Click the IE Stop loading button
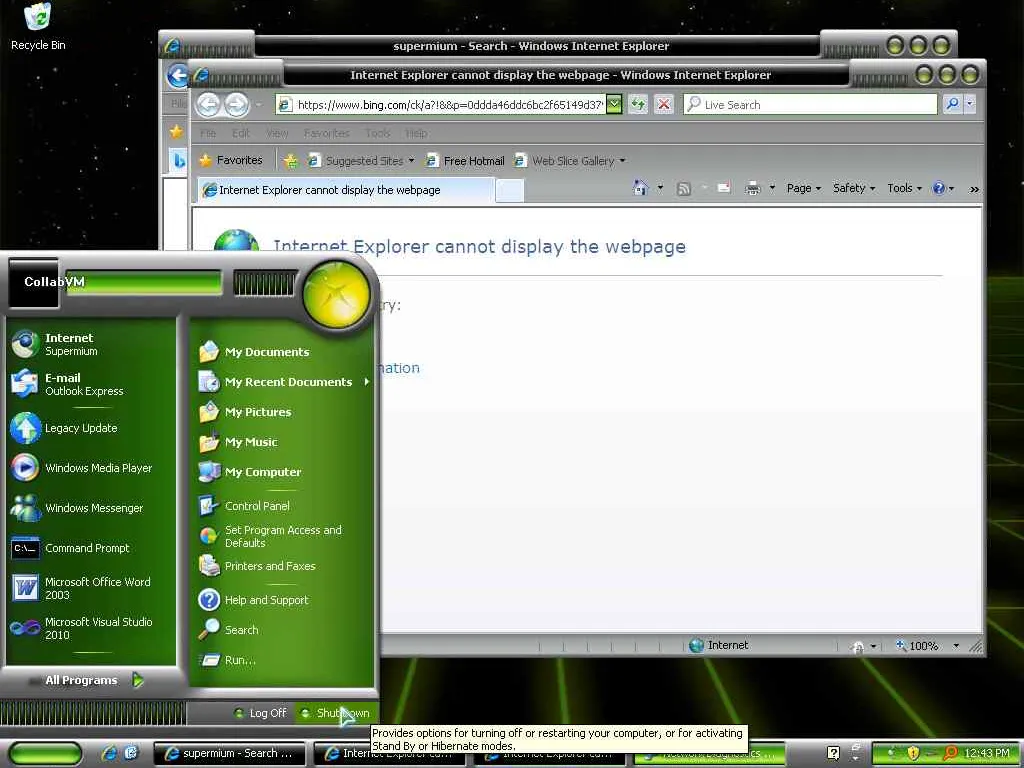 (664, 104)
